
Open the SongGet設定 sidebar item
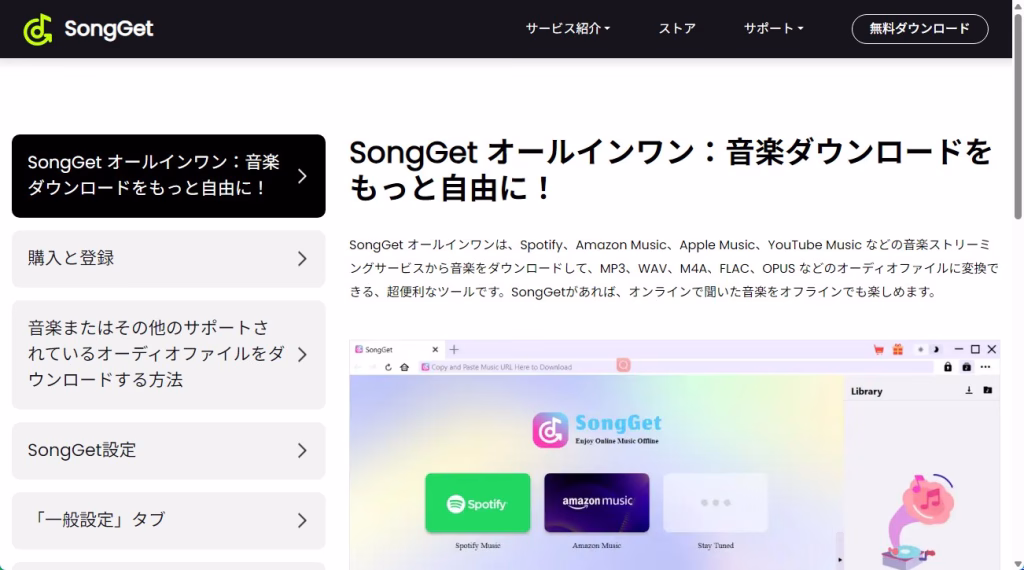tap(168, 451)
